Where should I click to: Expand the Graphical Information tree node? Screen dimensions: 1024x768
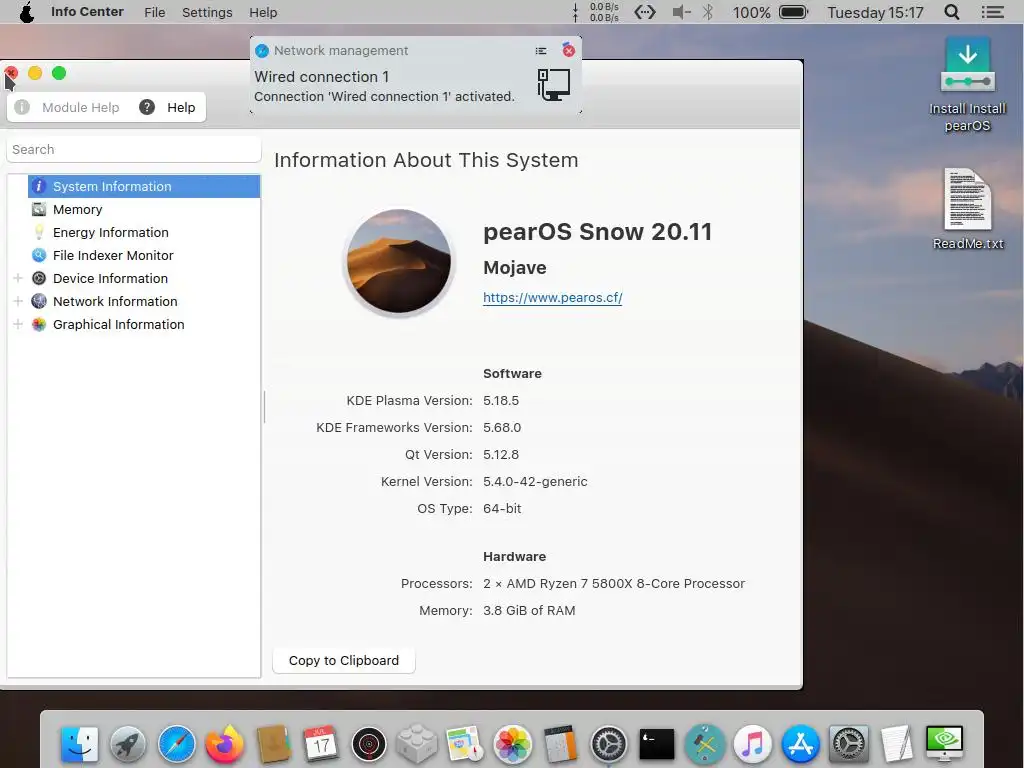[18, 324]
